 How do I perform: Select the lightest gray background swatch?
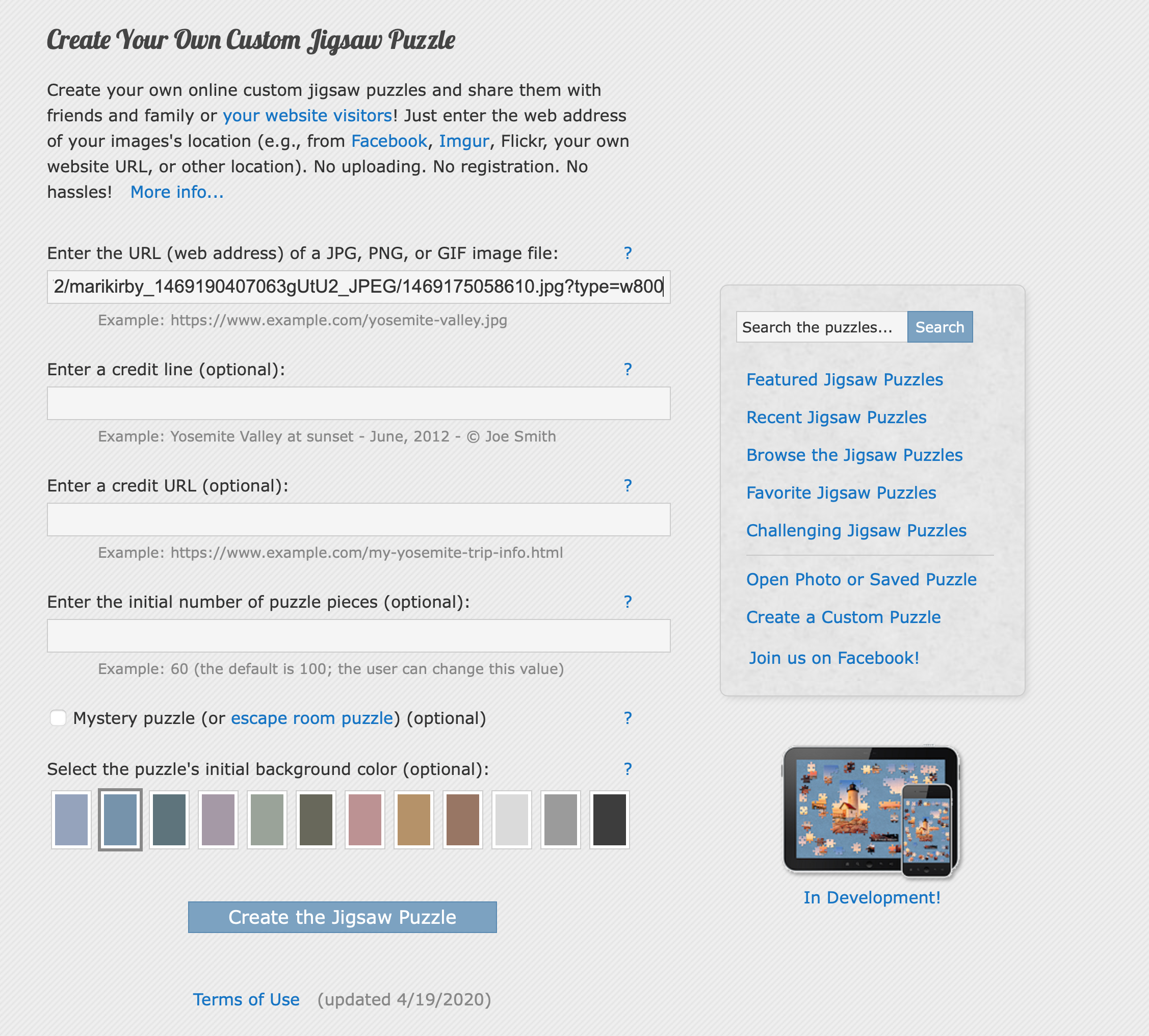(511, 820)
